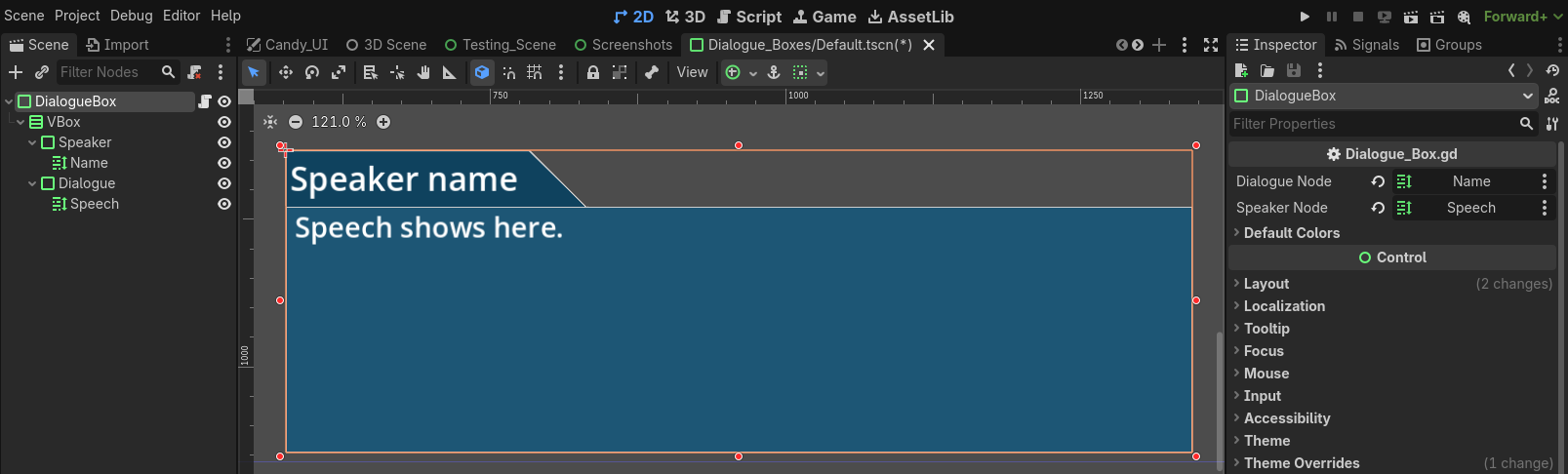Open the Editor menu
The width and height of the screenshot is (1568, 474).
181,16
